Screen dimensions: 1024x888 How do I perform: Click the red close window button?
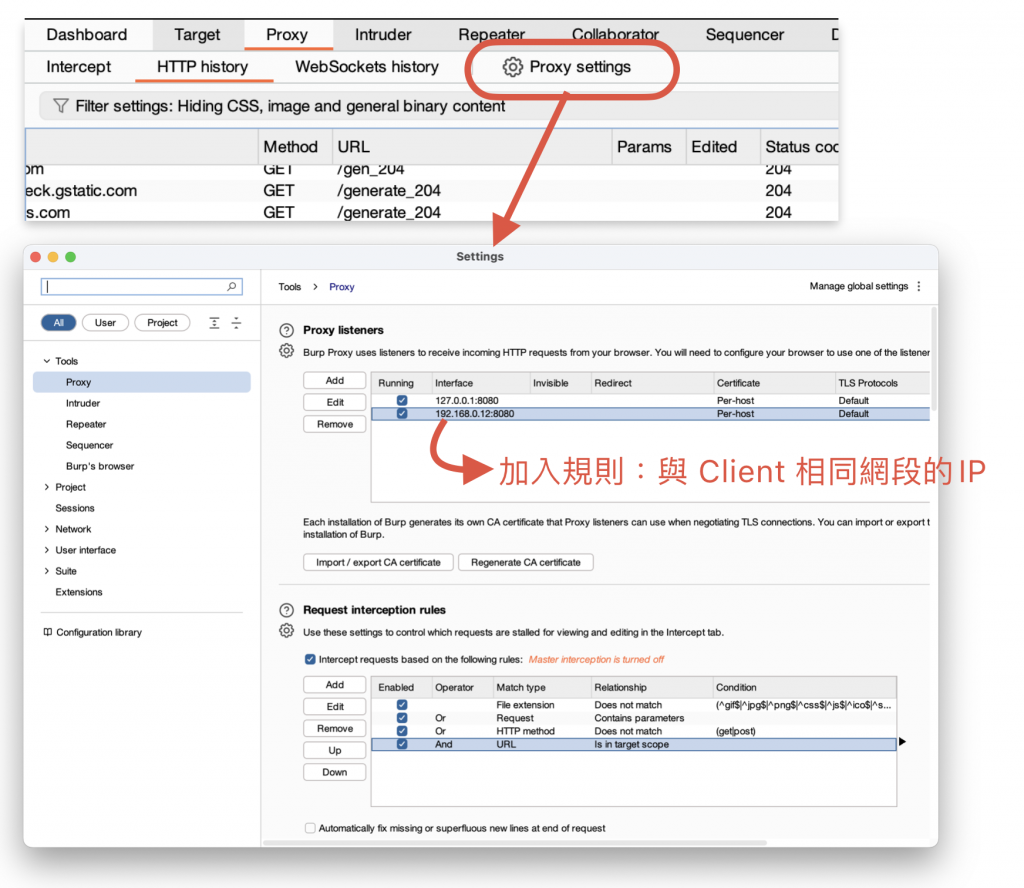coord(36,257)
